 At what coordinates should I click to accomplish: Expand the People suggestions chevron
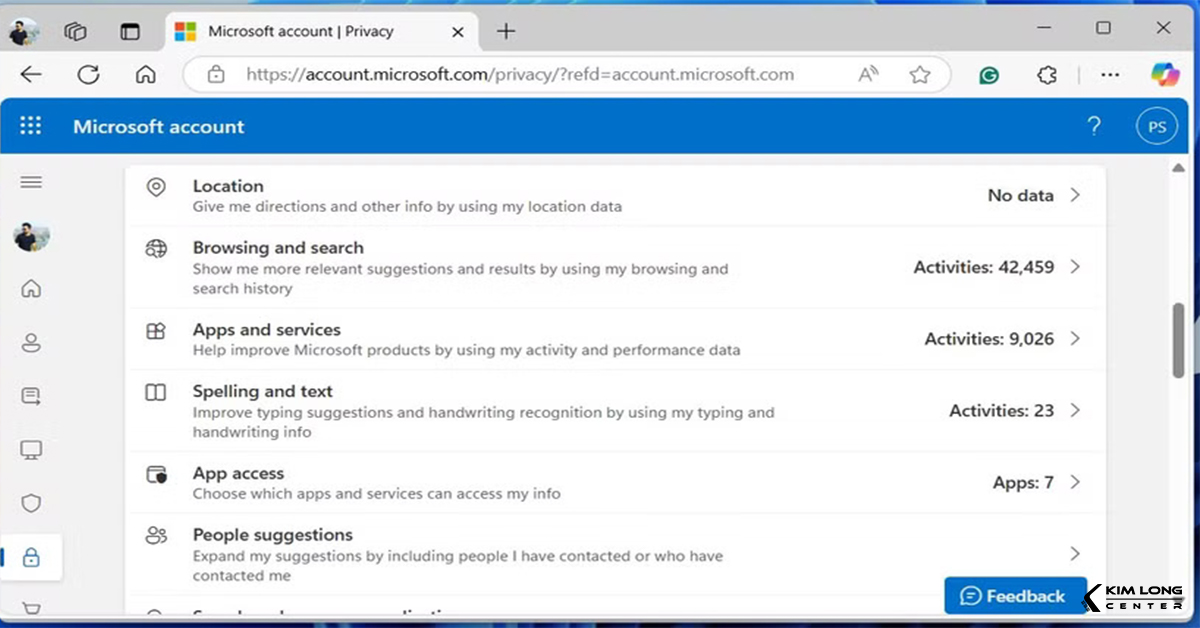pyautogui.click(x=1075, y=554)
